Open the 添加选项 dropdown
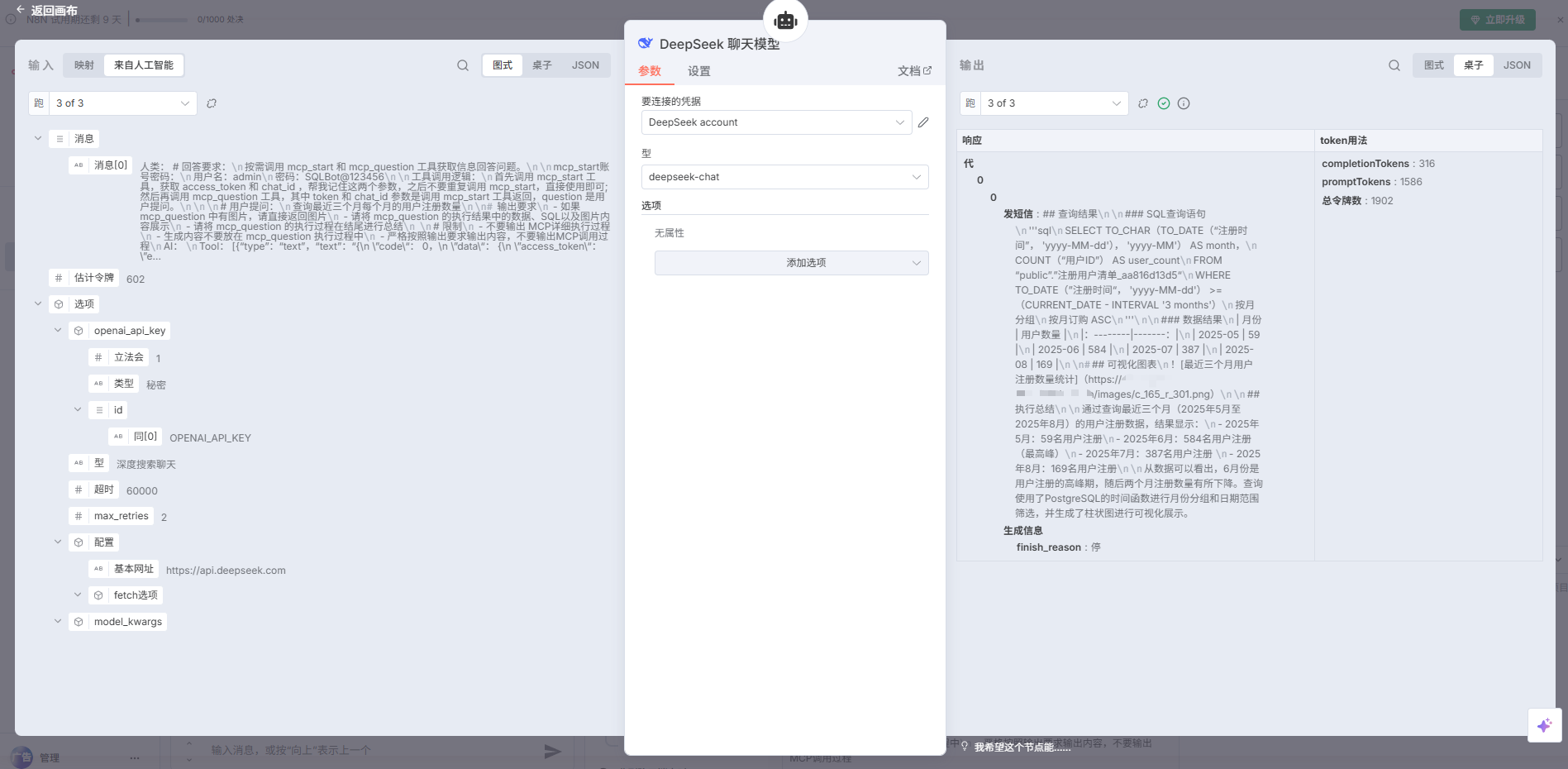 [x=791, y=263]
